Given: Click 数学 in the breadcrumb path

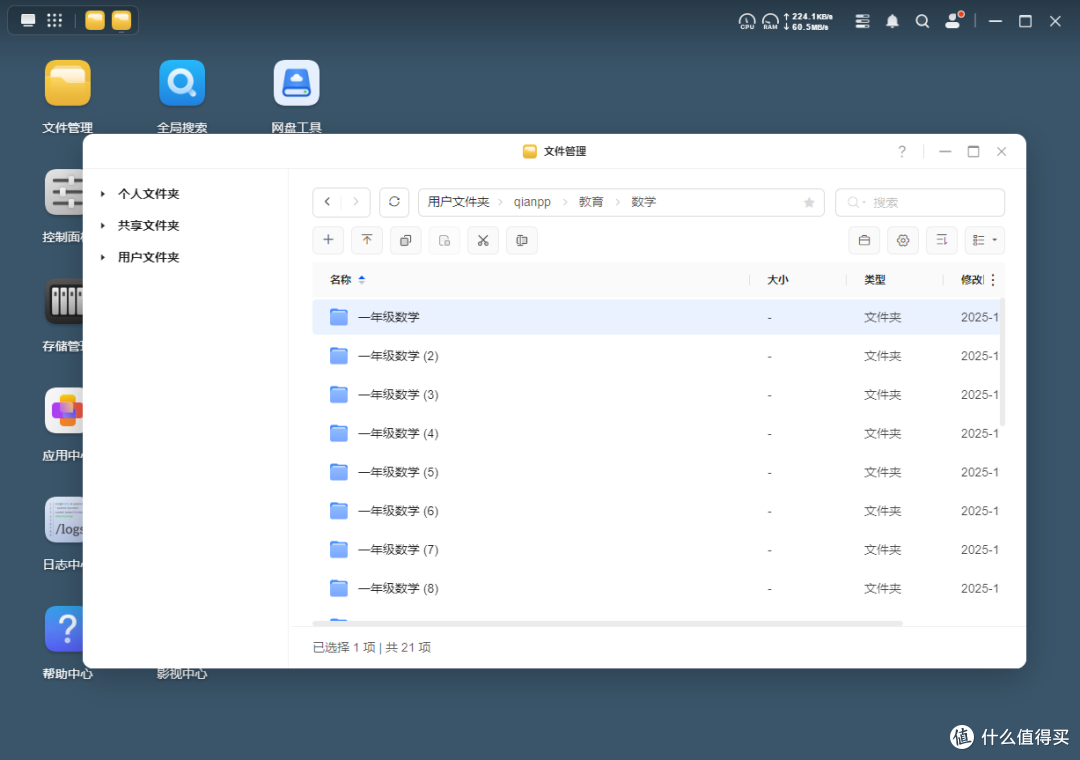Looking at the screenshot, I should (x=643, y=202).
